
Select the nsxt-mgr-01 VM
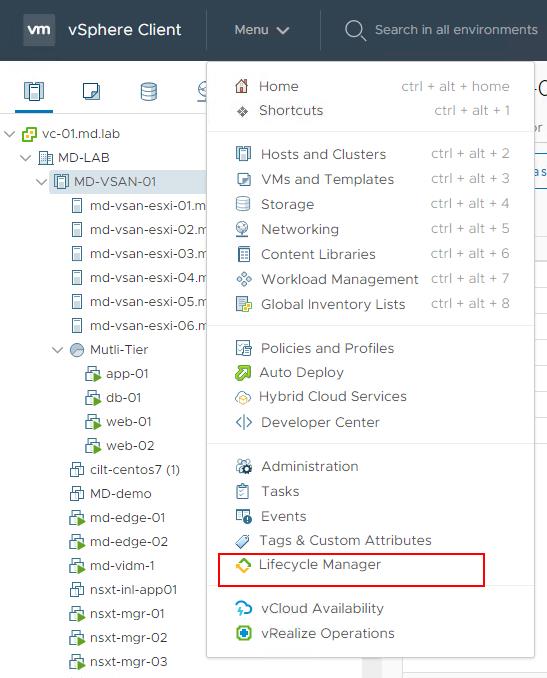[x=127, y=614]
